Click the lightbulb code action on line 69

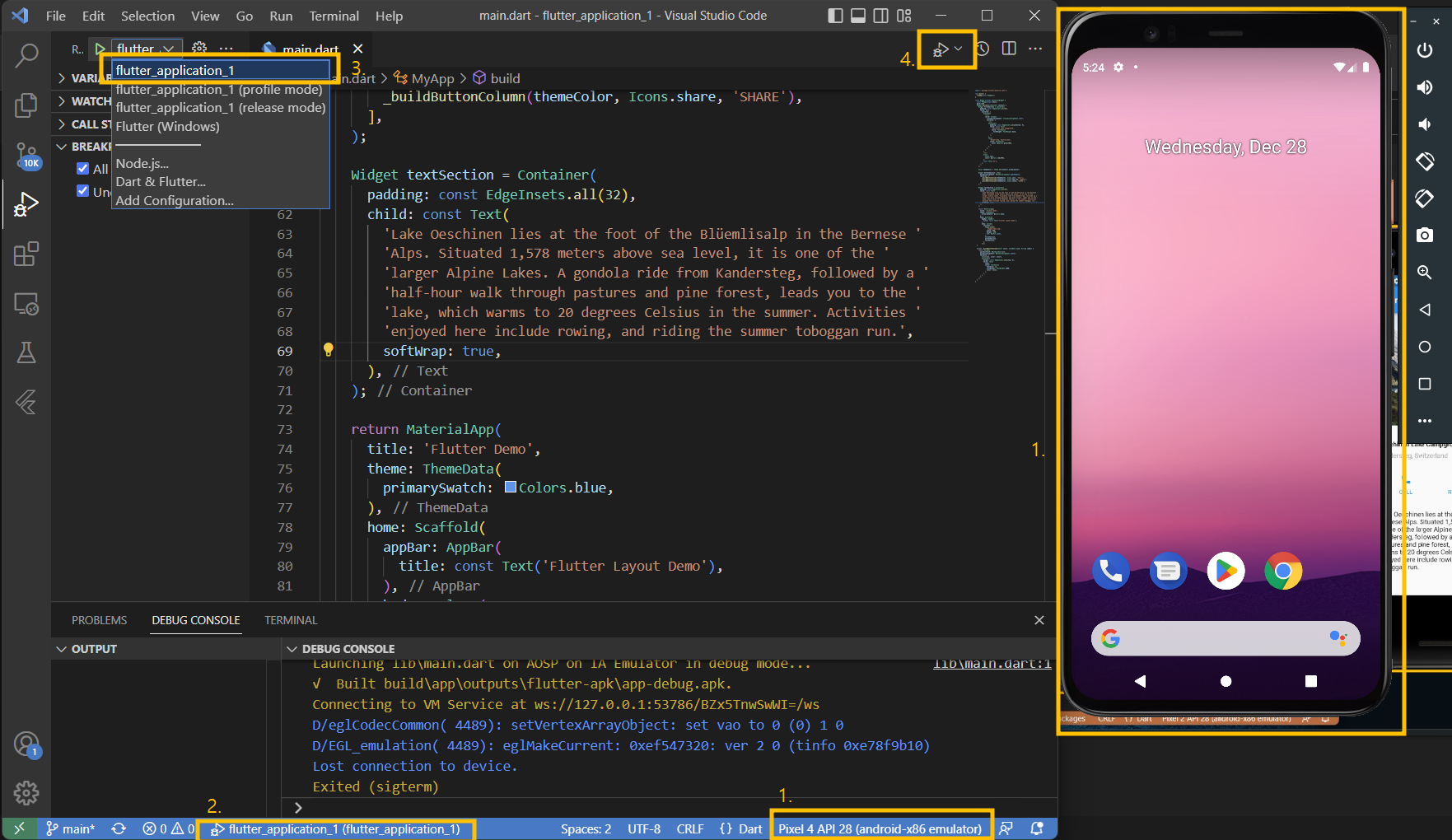[329, 349]
